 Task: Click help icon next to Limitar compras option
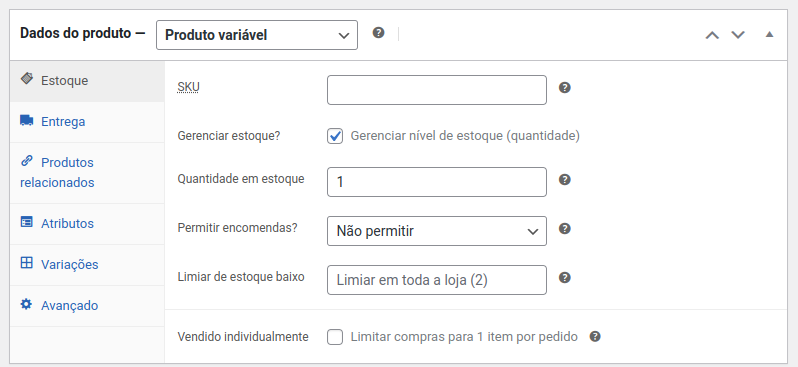(595, 336)
